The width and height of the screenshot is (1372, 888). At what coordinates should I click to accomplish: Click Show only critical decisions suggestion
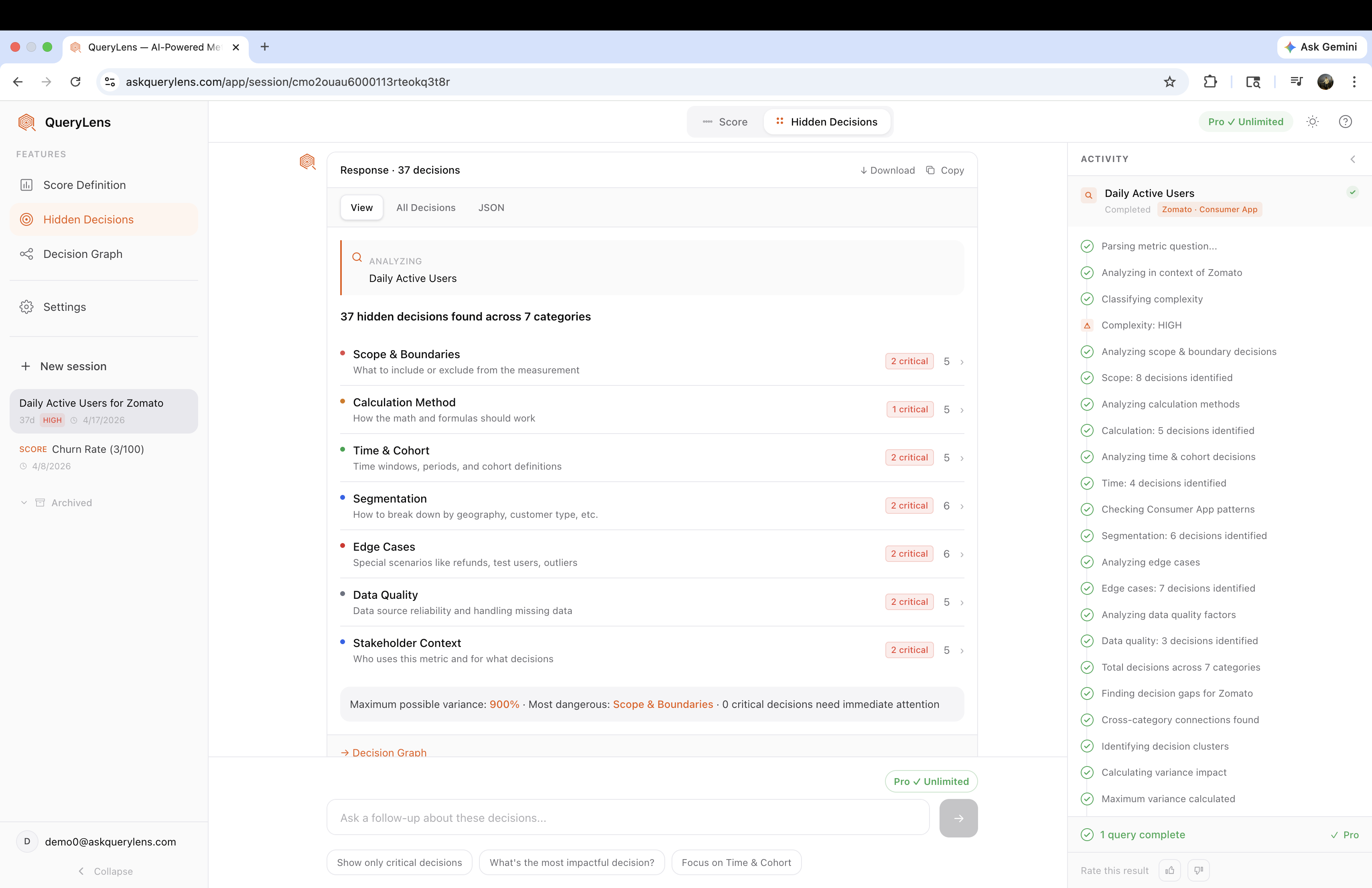click(x=399, y=863)
